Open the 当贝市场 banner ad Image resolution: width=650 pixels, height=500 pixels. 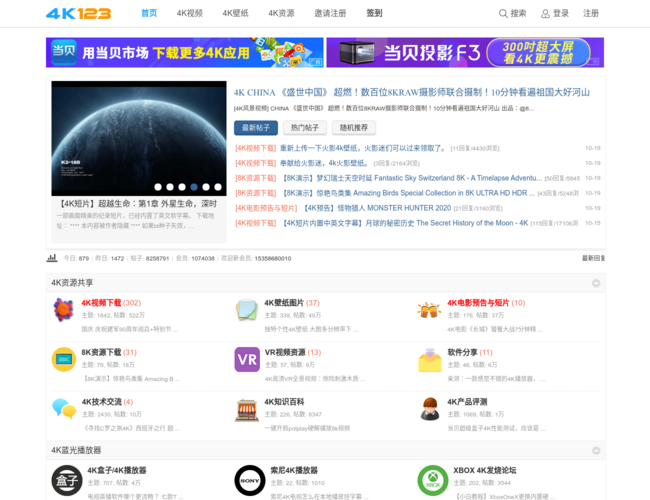pyautogui.click(x=184, y=53)
